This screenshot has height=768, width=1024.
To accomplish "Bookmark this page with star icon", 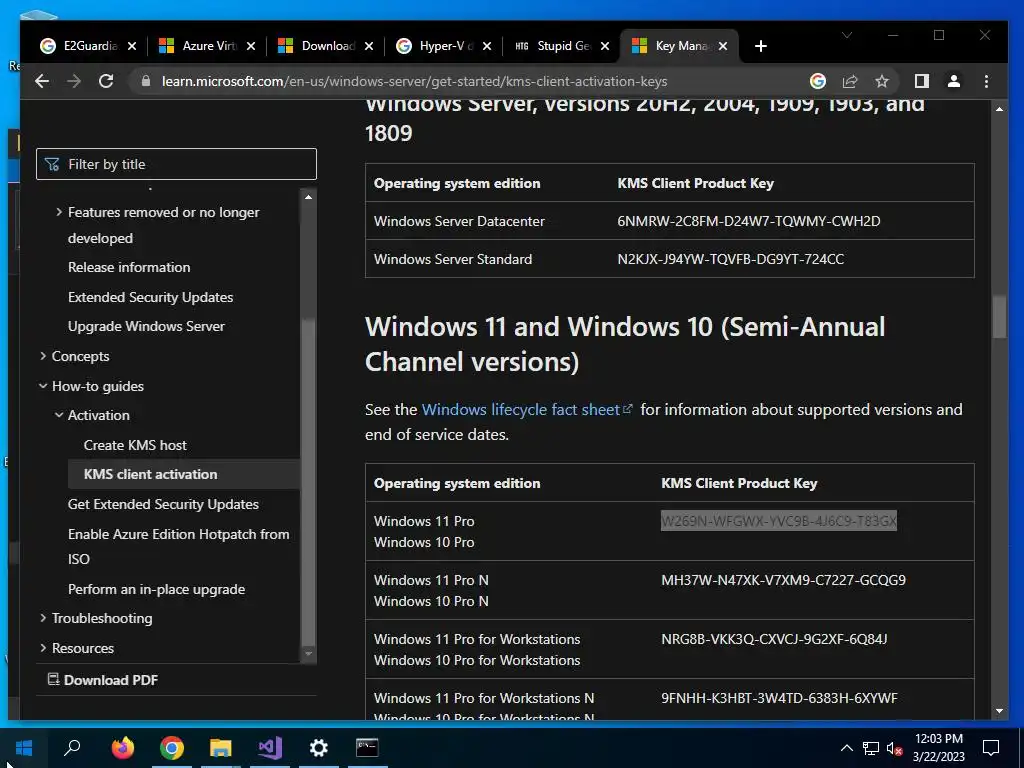I will [882, 81].
